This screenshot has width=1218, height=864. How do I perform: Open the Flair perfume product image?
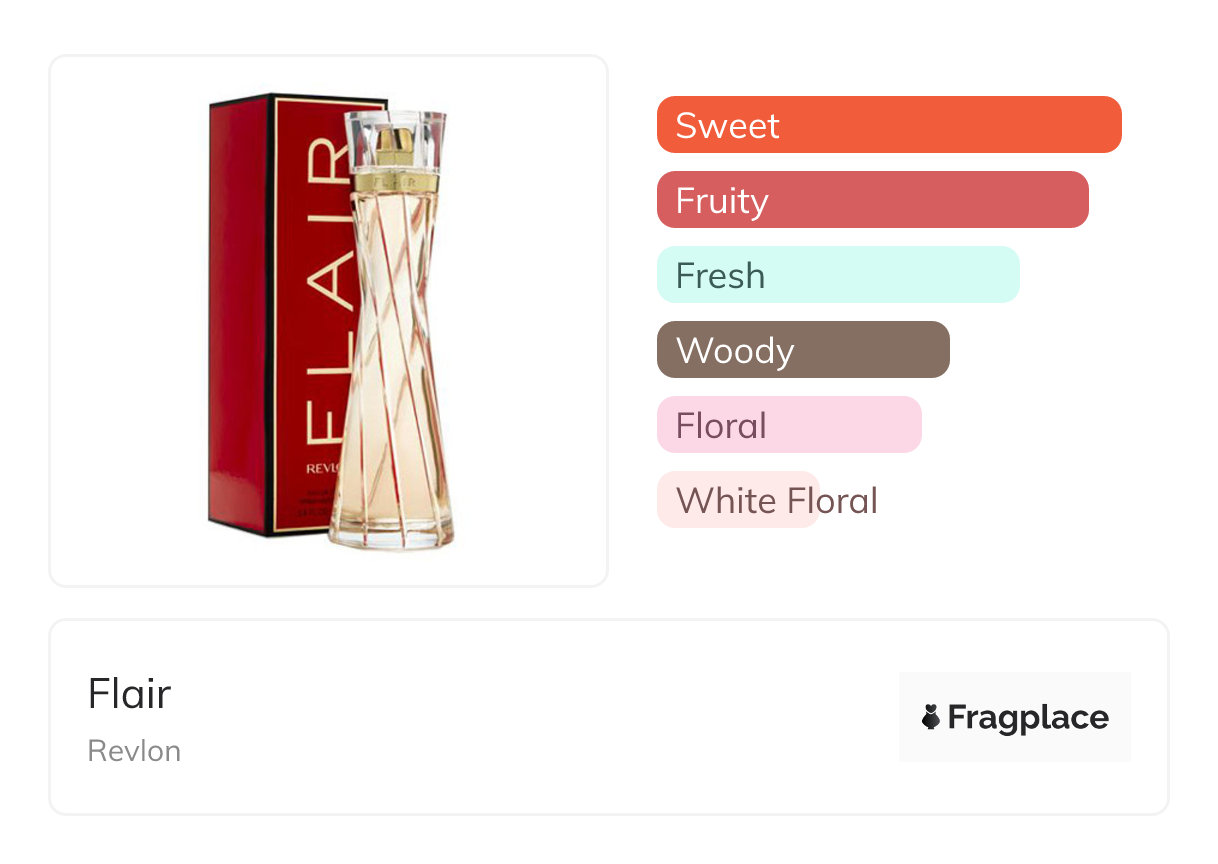pyautogui.click(x=328, y=321)
